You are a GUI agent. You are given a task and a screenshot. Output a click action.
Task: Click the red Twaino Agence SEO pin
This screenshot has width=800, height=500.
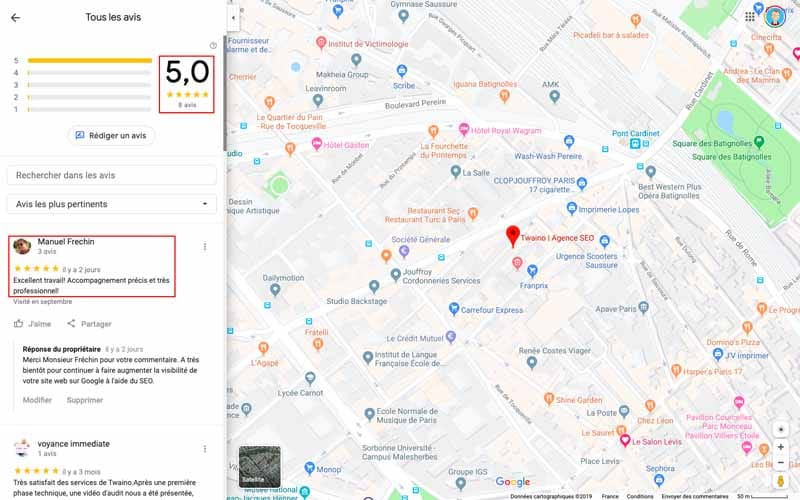point(513,237)
